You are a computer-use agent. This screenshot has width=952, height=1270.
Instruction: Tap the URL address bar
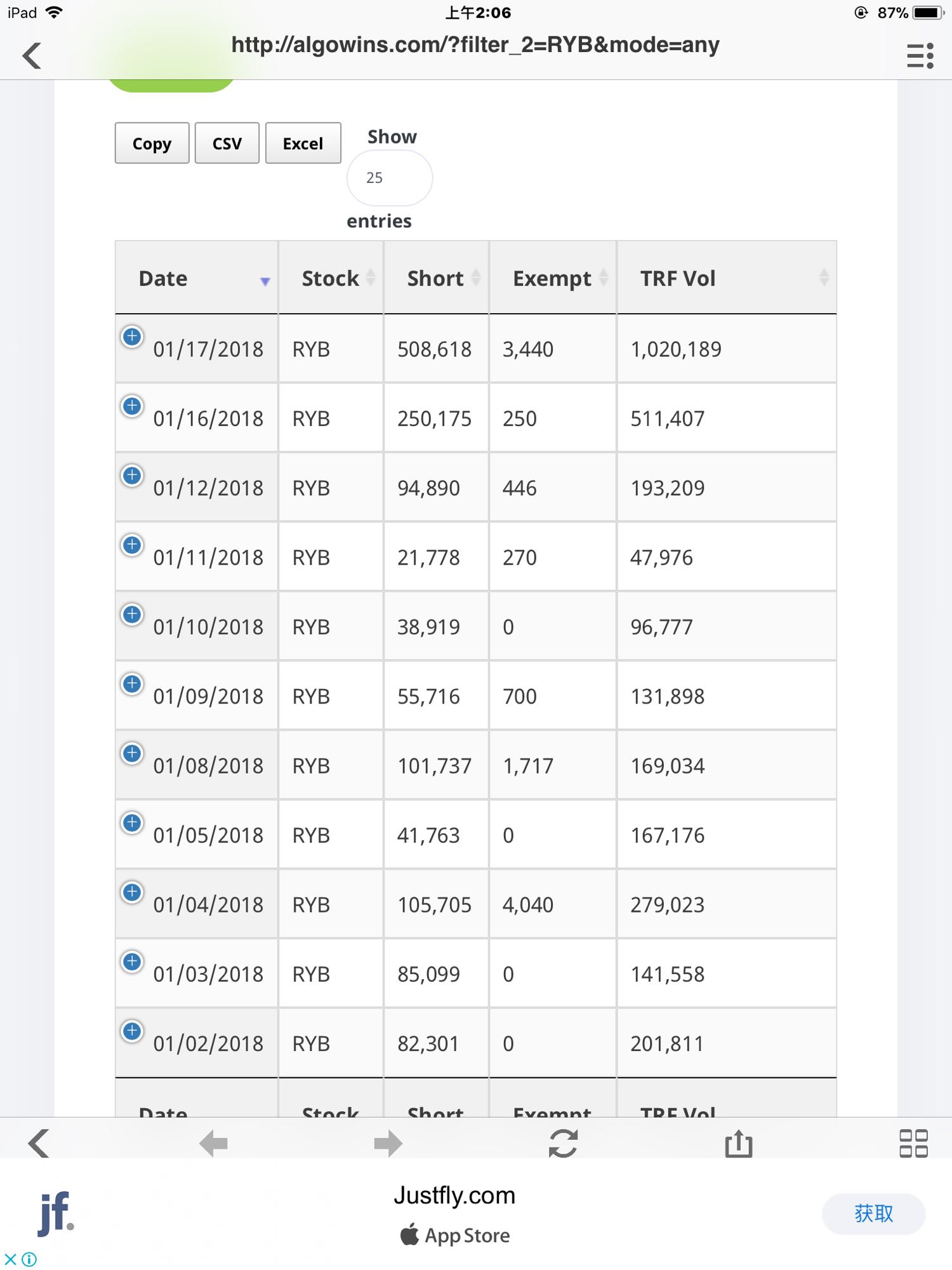(475, 46)
